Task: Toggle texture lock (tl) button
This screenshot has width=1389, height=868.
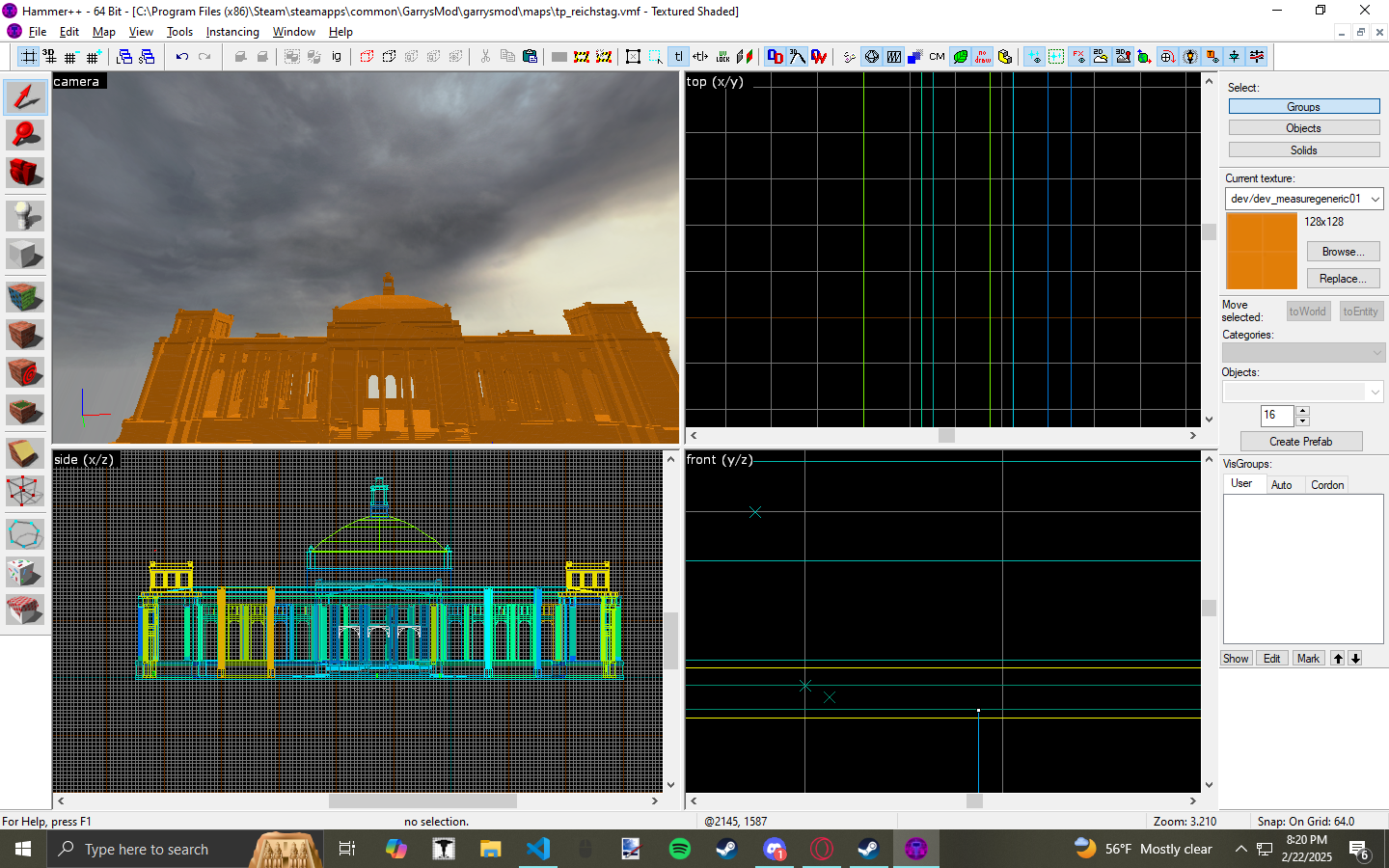Action: pos(678,57)
